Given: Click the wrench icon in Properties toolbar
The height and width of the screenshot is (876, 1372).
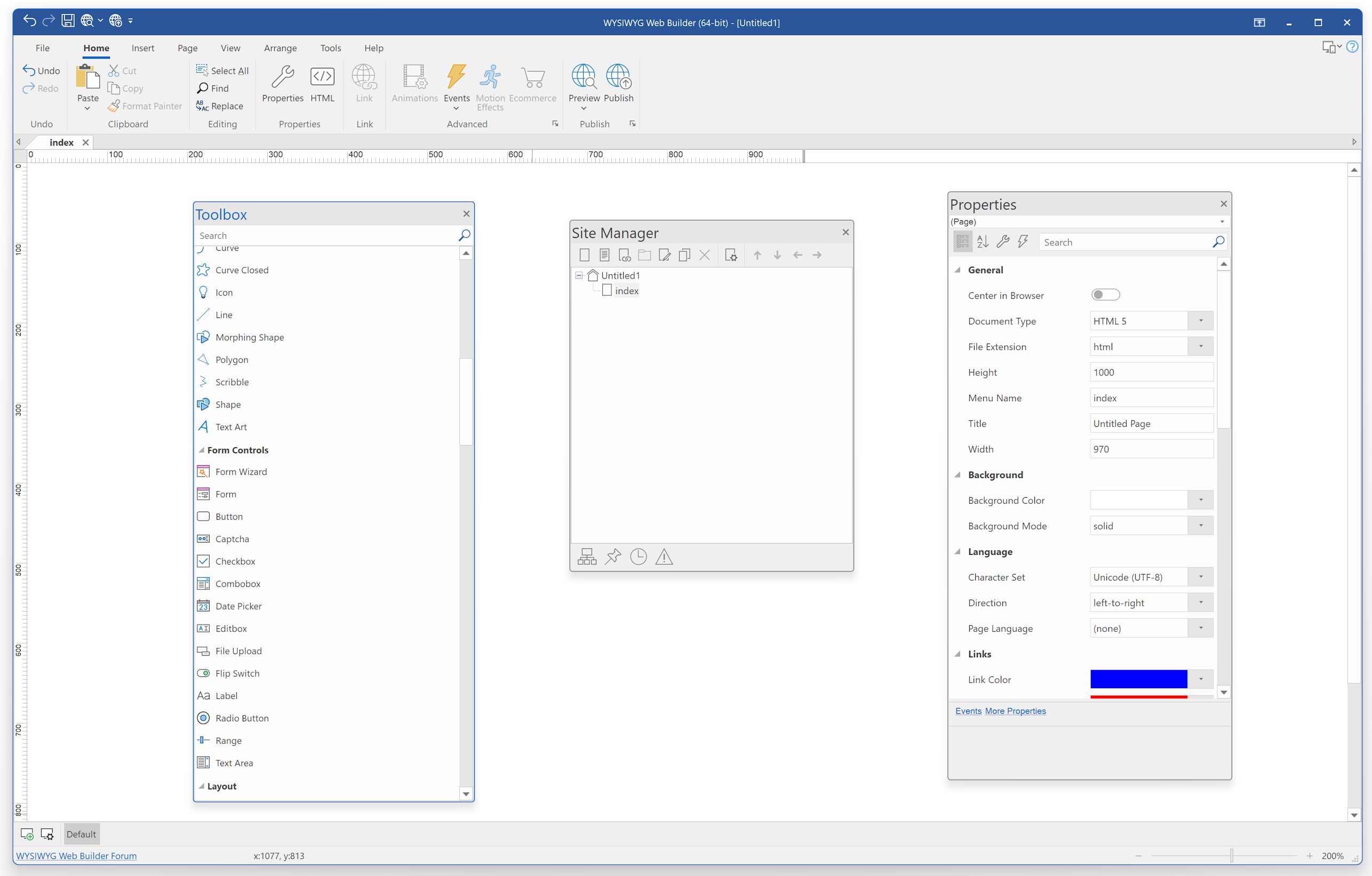Looking at the screenshot, I should (1003, 242).
